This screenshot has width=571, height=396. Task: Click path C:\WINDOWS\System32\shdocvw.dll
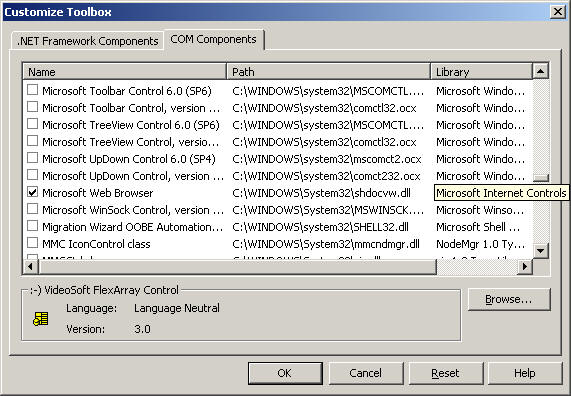(322, 193)
